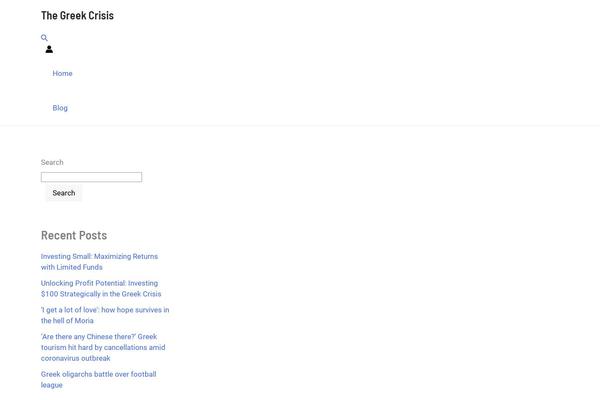
Task: Click the Search submit button
Action: pos(64,193)
